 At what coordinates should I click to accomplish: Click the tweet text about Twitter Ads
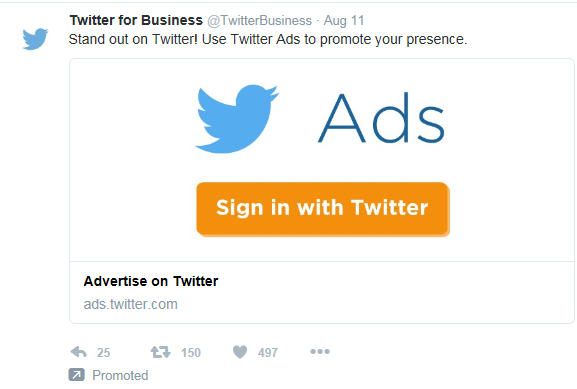click(x=268, y=39)
